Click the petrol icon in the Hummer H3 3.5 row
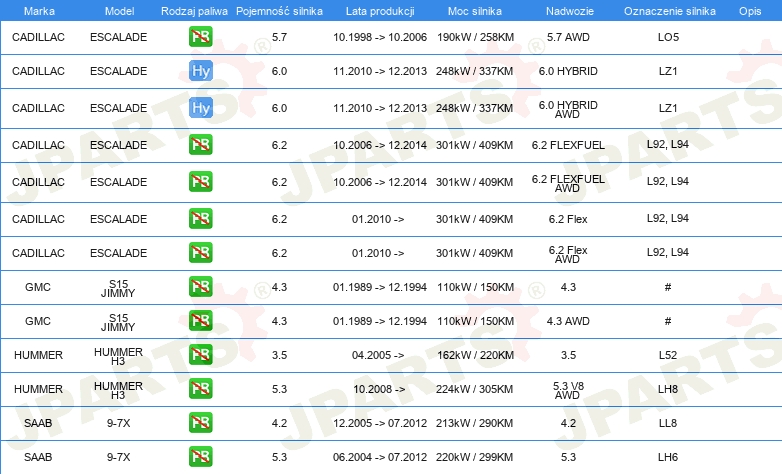782x474 pixels. 200,354
